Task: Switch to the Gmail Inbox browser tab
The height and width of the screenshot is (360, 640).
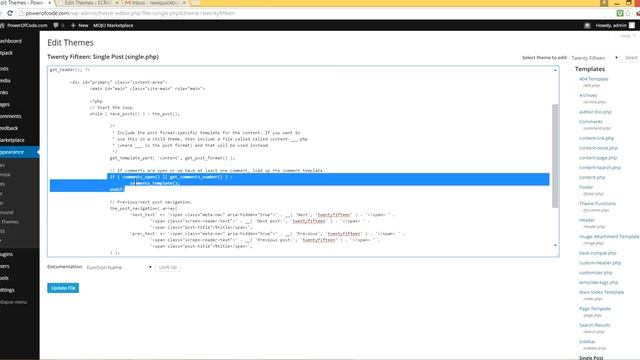Action: (x=153, y=3)
